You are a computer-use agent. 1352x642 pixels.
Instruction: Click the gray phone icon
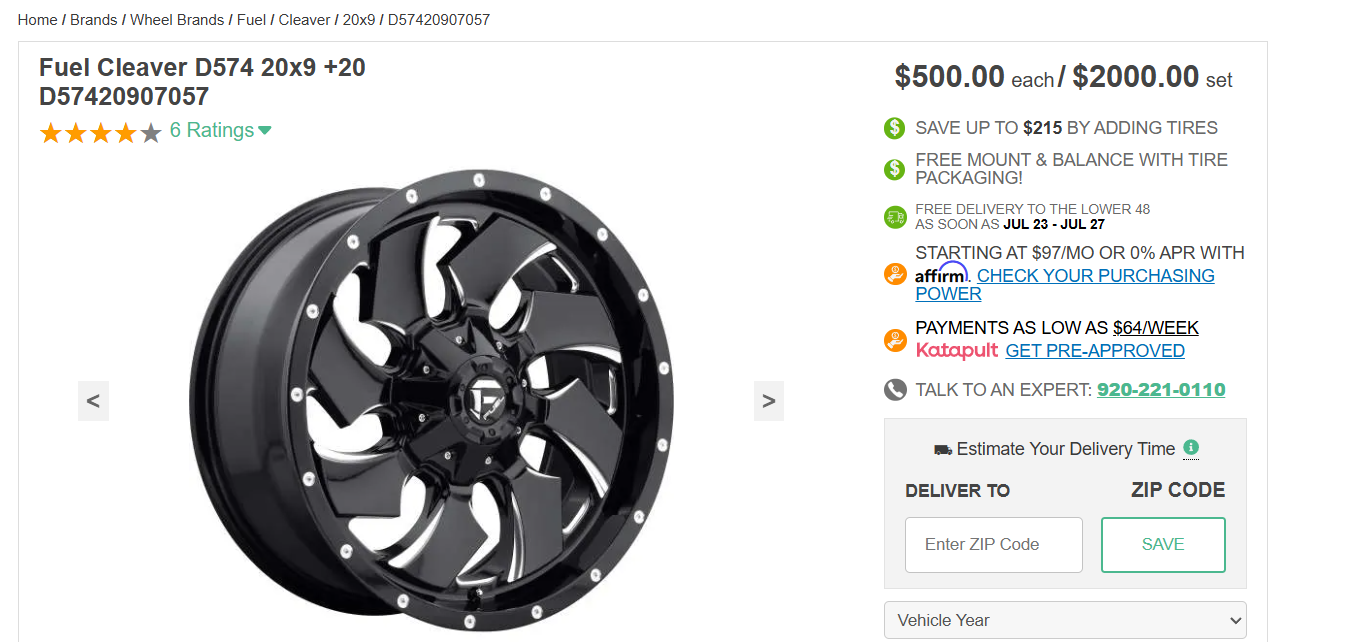point(895,390)
